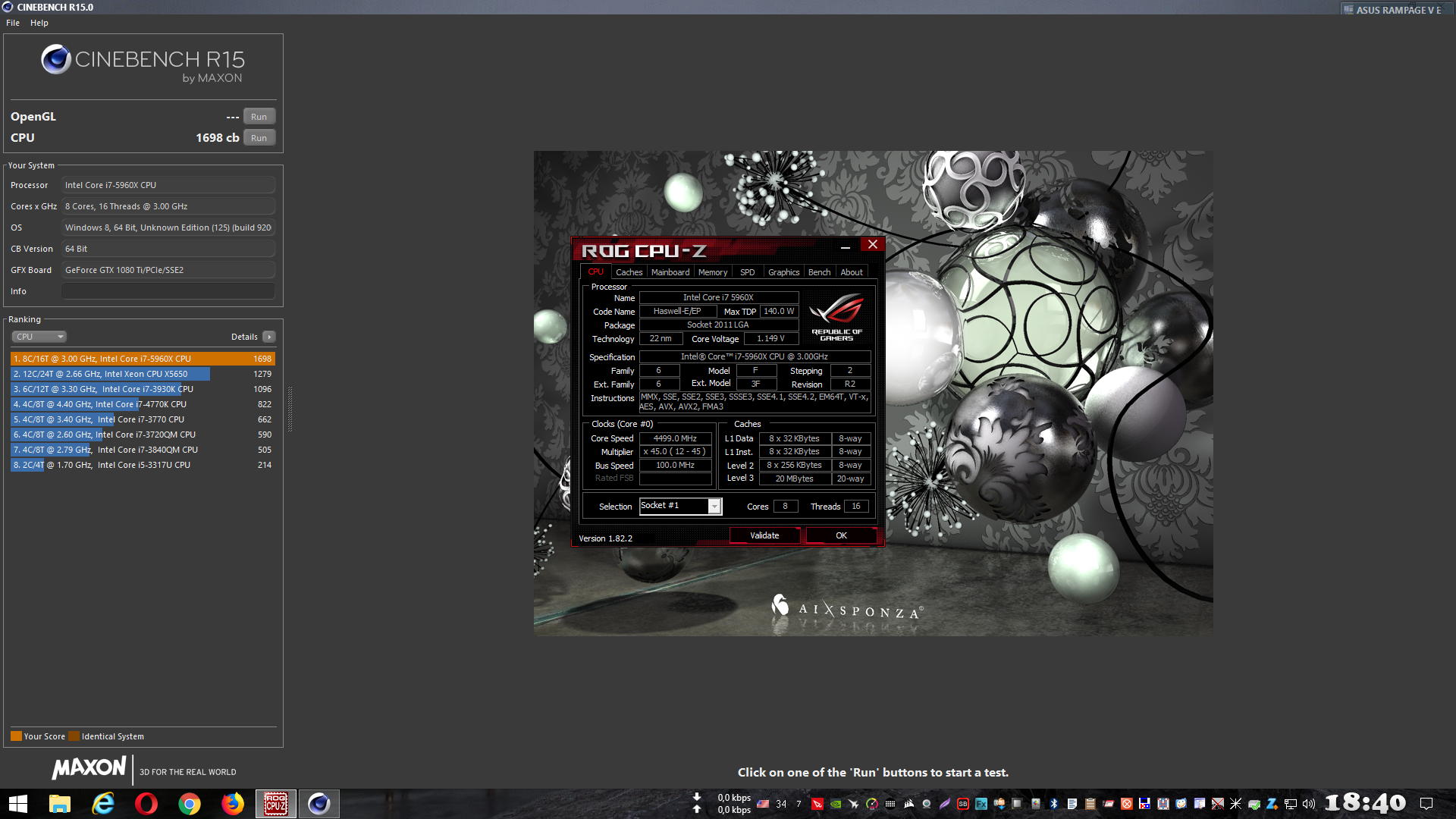This screenshot has width=1456, height=819.
Task: Select ranking row Intel Core i7-3930K
Action: pyautogui.click(x=143, y=389)
